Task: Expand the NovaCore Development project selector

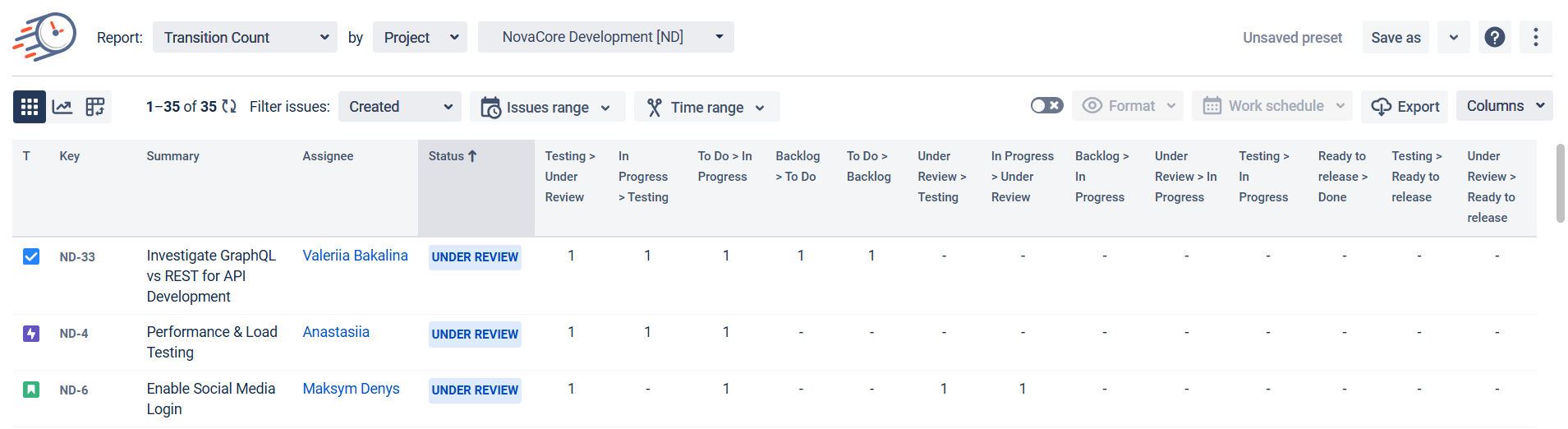Action: pyautogui.click(x=605, y=37)
